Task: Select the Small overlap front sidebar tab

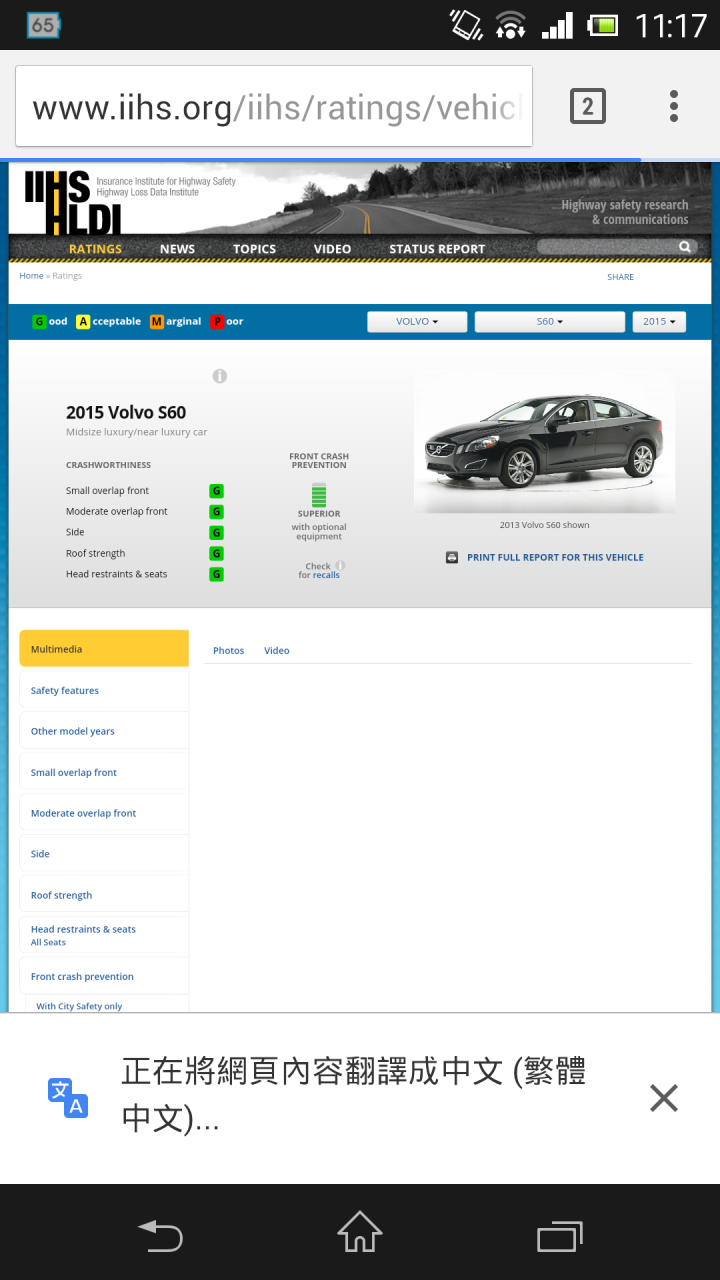Action: [104, 772]
